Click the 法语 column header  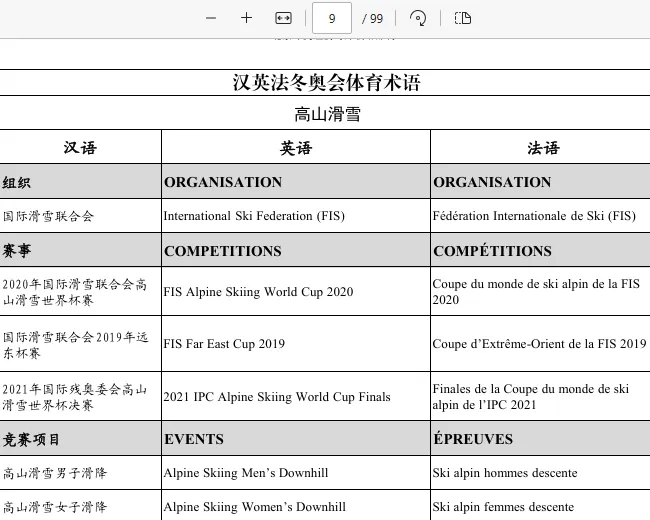pyautogui.click(x=543, y=148)
